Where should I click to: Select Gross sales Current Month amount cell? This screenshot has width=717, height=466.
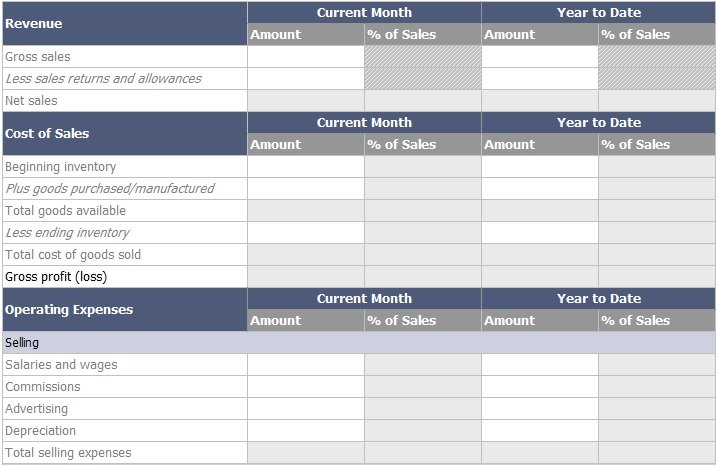[x=305, y=57]
